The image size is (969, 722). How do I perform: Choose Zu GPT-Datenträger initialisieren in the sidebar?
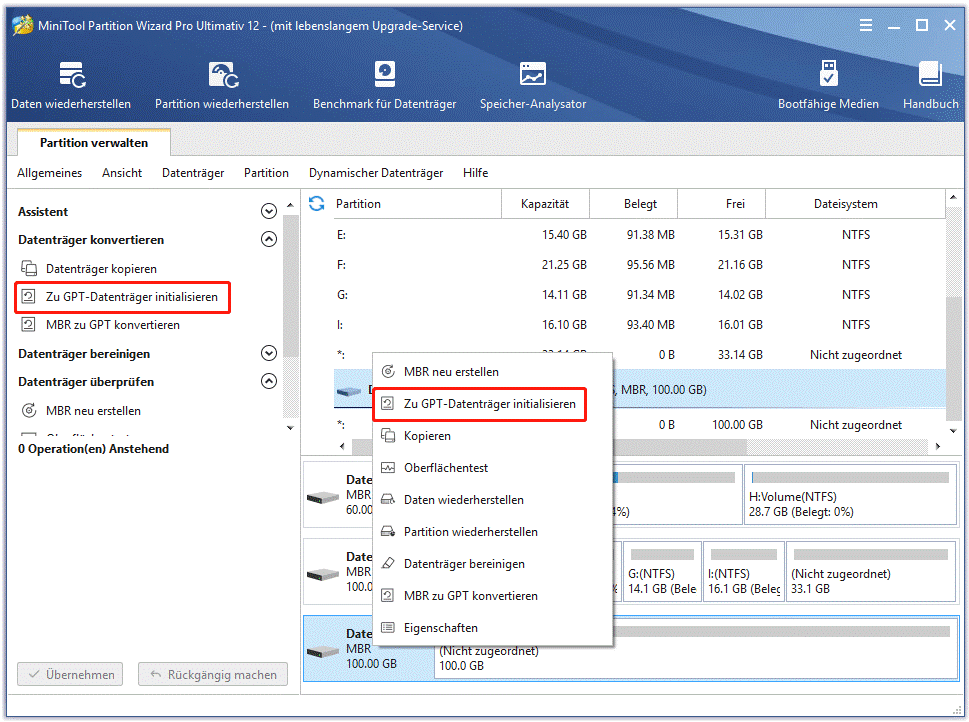point(122,297)
